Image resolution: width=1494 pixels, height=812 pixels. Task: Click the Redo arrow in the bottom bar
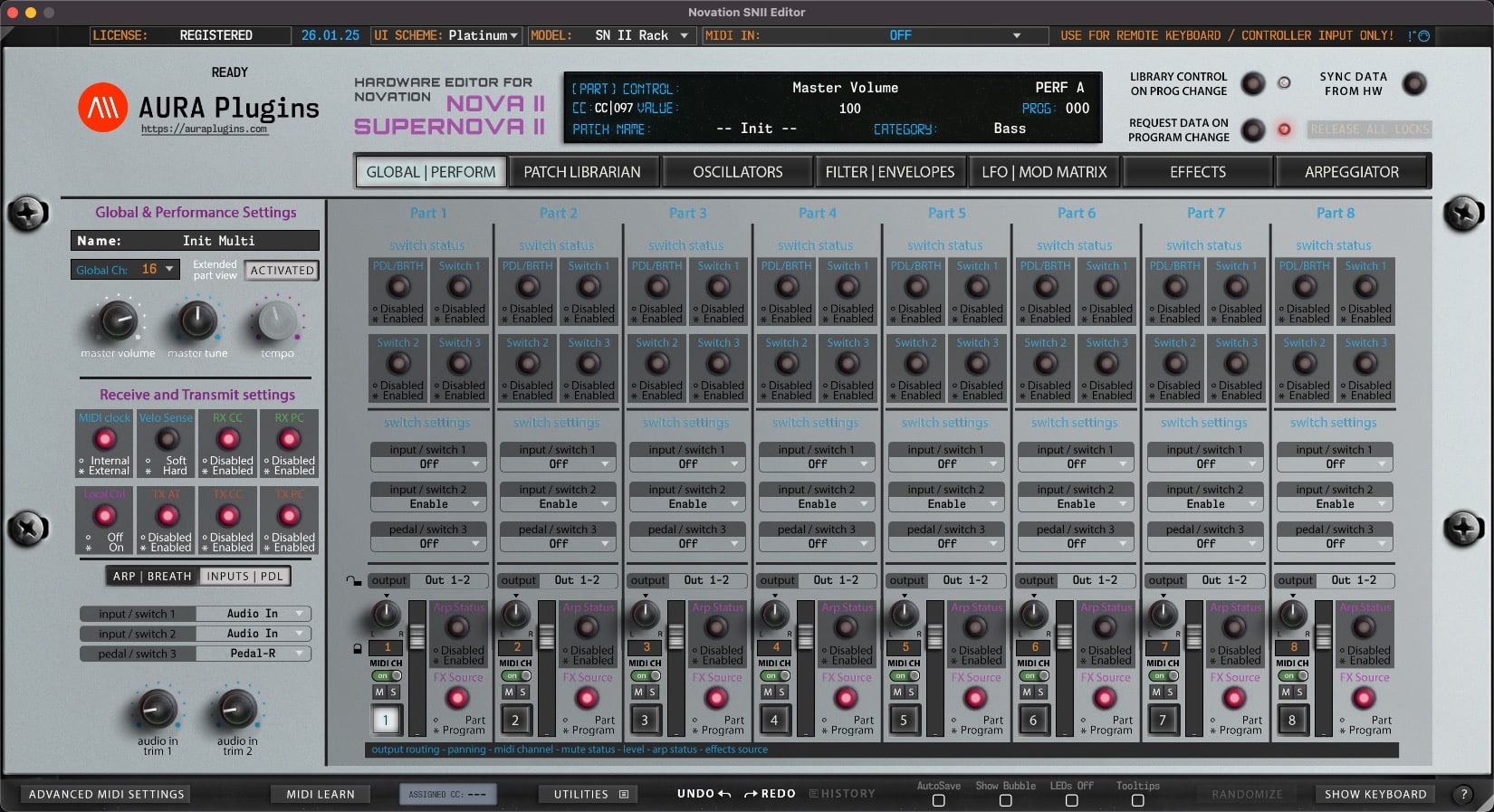click(751, 794)
